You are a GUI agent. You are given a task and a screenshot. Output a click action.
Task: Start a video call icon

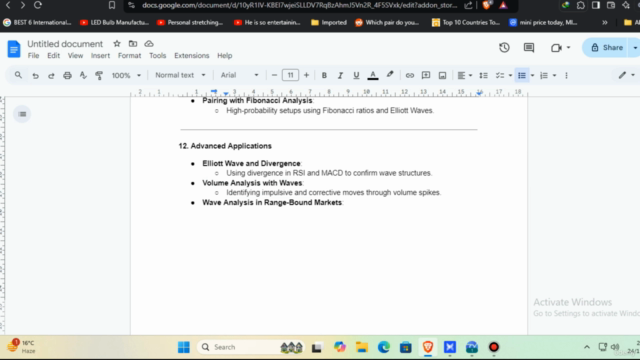(556, 48)
